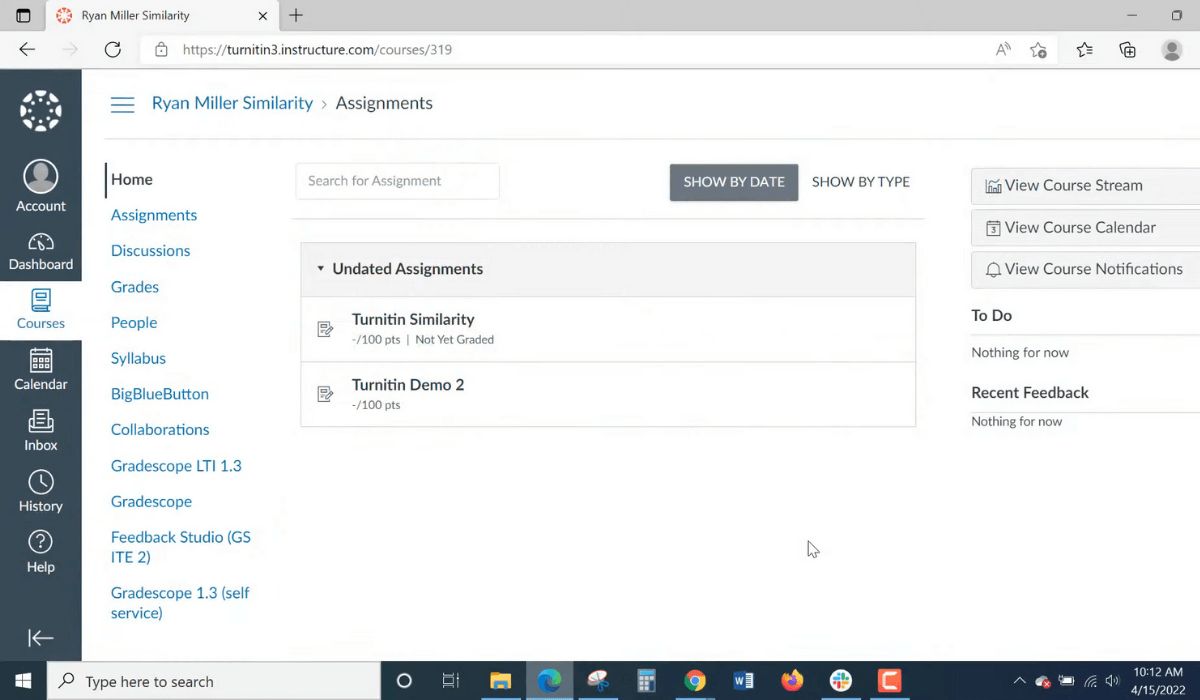The width and height of the screenshot is (1200, 700).
Task: Open Calculator from taskbar
Action: click(646, 681)
